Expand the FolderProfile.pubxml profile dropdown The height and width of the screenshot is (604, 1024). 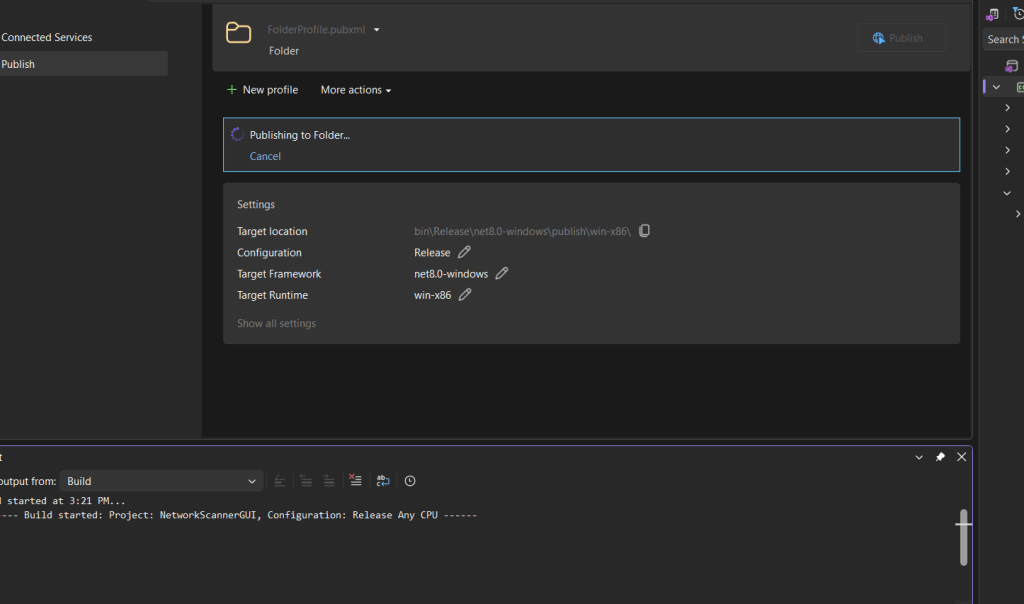click(x=377, y=30)
